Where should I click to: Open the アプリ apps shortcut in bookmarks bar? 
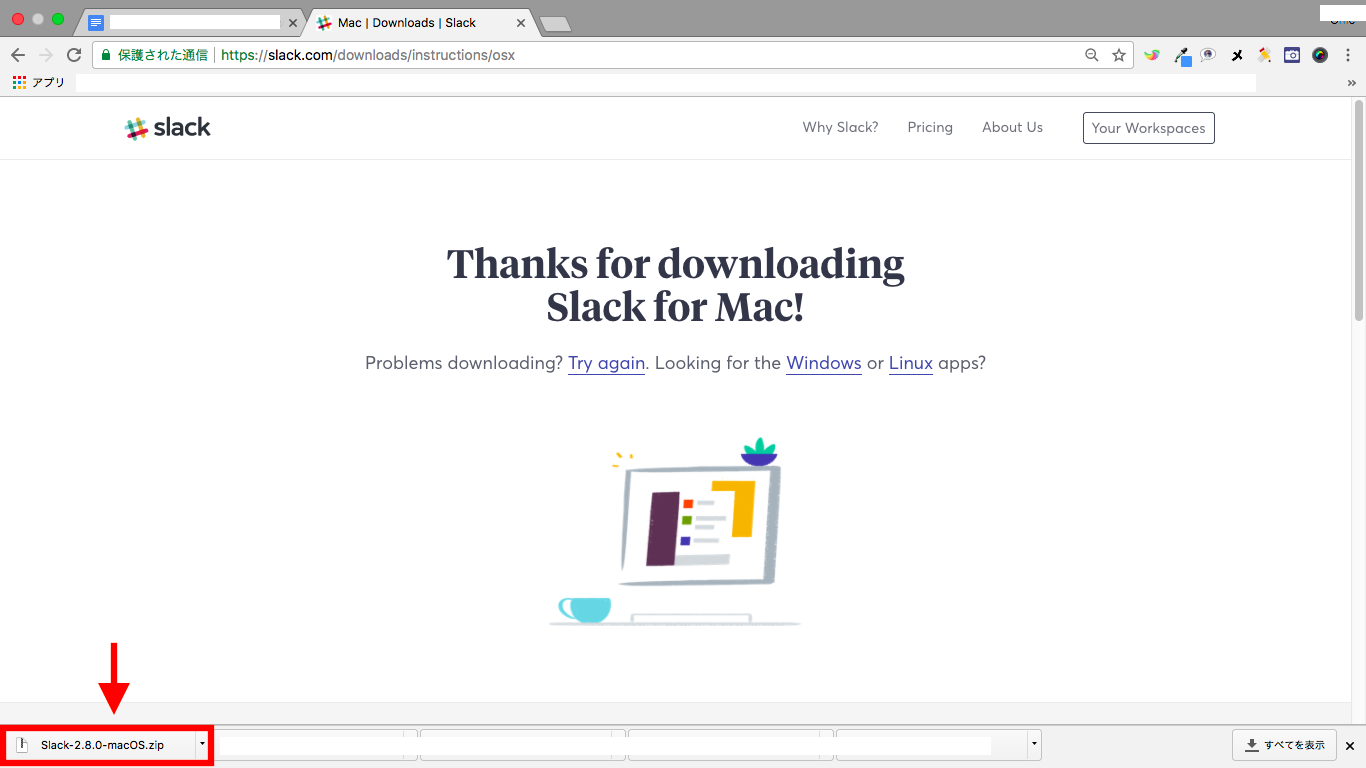point(39,83)
